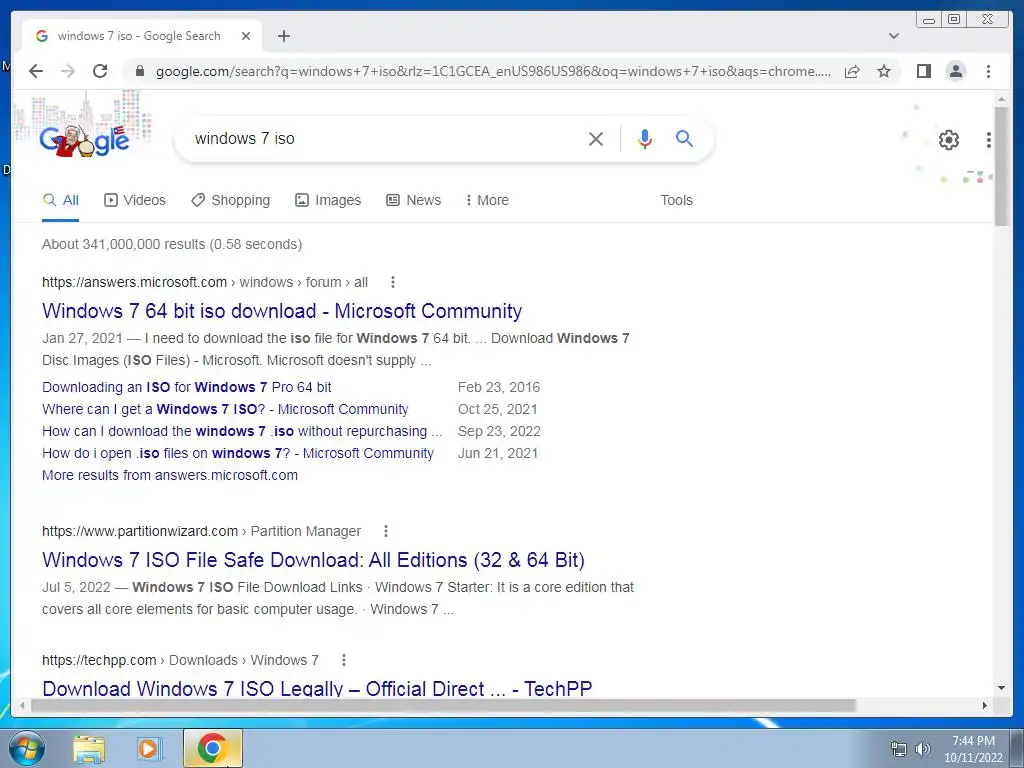Open Chrome's three-dot menu
Screen dimensions: 1024x768
[988, 71]
